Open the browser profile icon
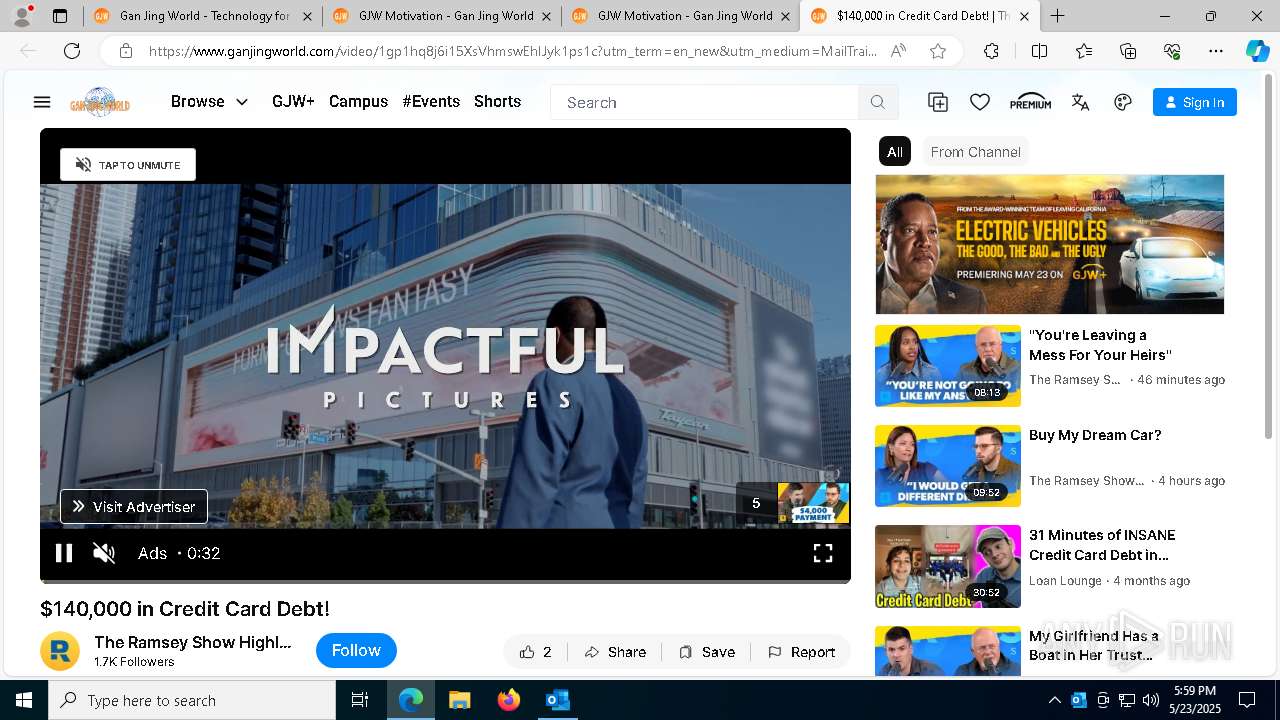 pyautogui.click(x=22, y=16)
